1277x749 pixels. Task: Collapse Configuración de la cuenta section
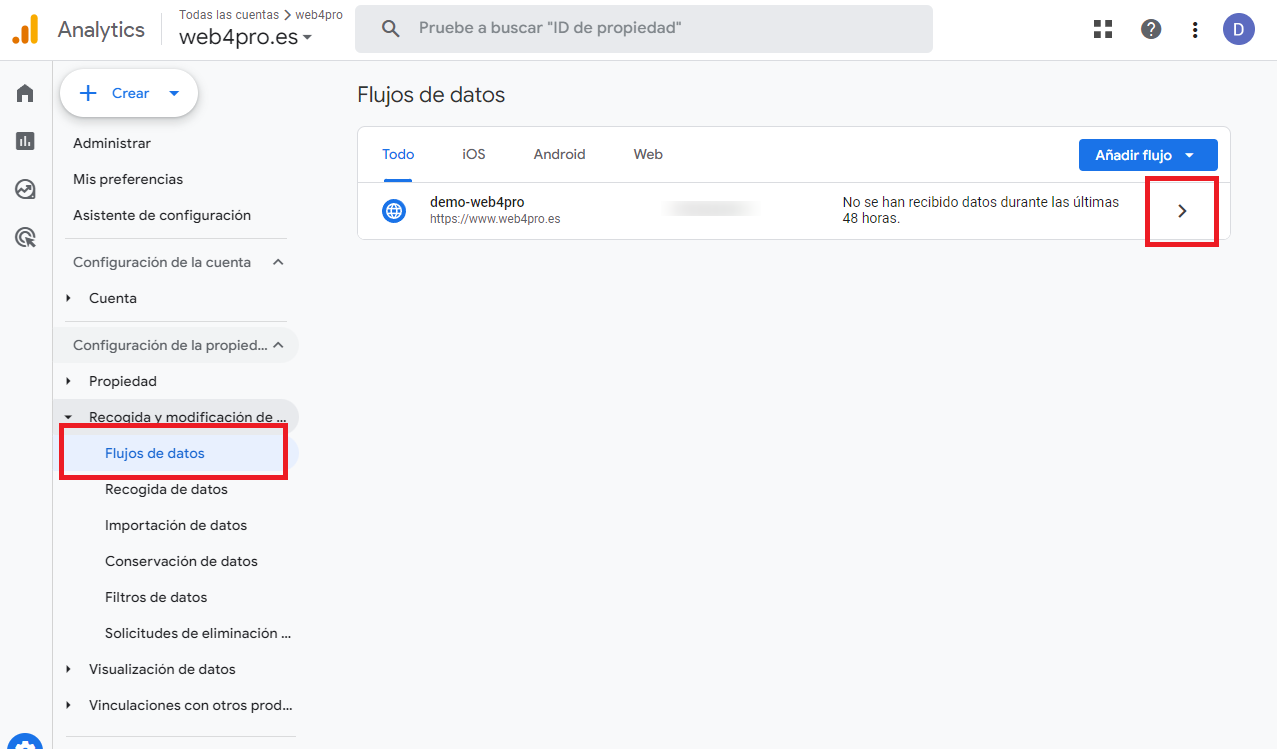[278, 262]
